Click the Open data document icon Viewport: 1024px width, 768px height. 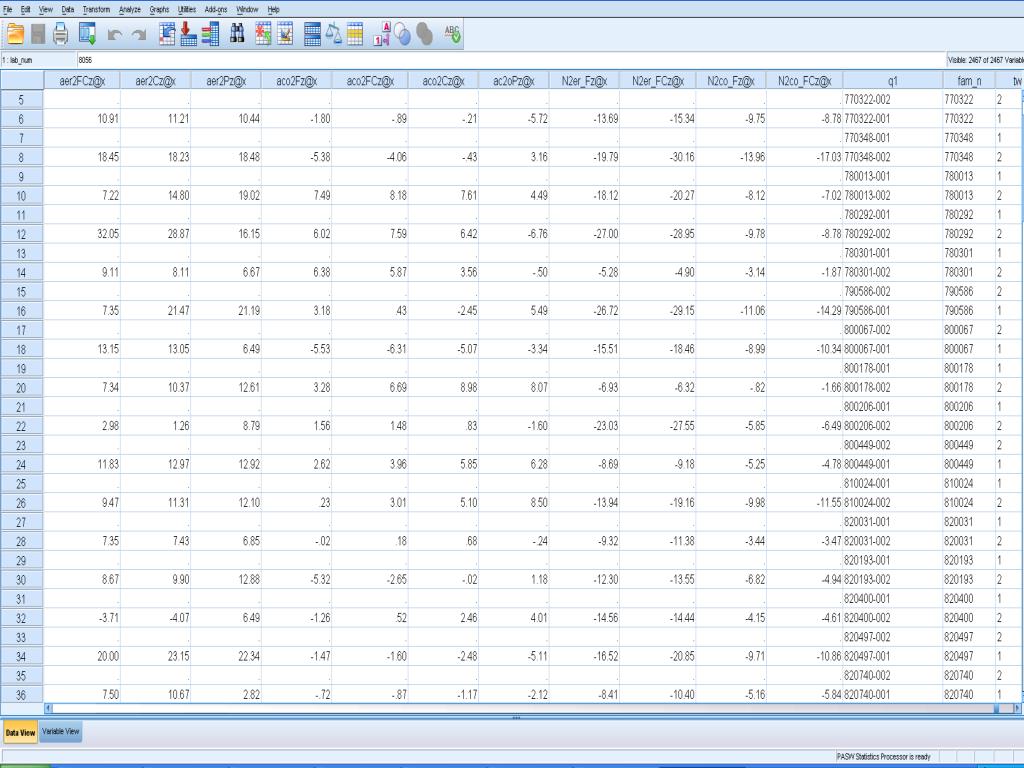pyautogui.click(x=15, y=34)
